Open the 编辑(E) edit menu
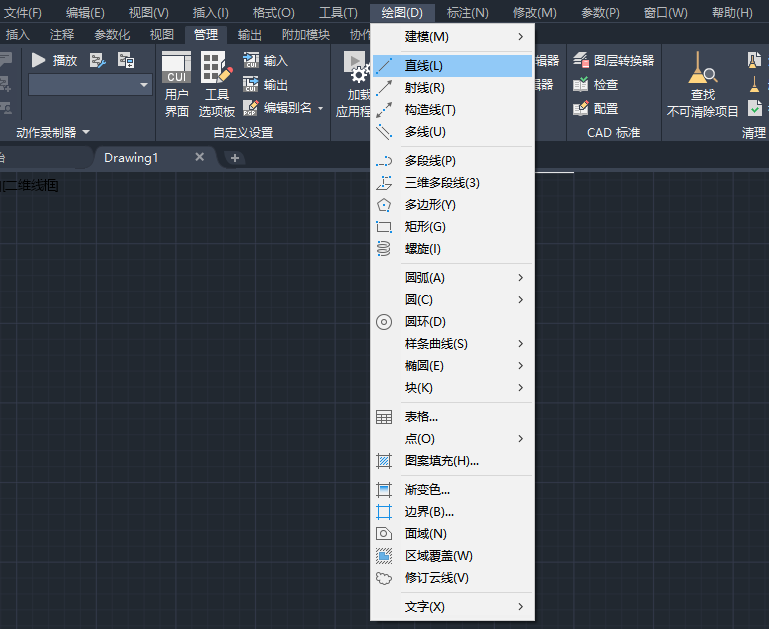Screen dimensions: 769x629 tap(85, 13)
